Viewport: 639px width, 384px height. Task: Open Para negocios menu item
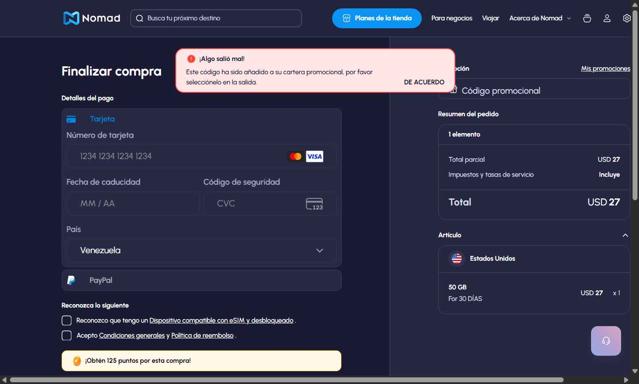click(x=452, y=18)
